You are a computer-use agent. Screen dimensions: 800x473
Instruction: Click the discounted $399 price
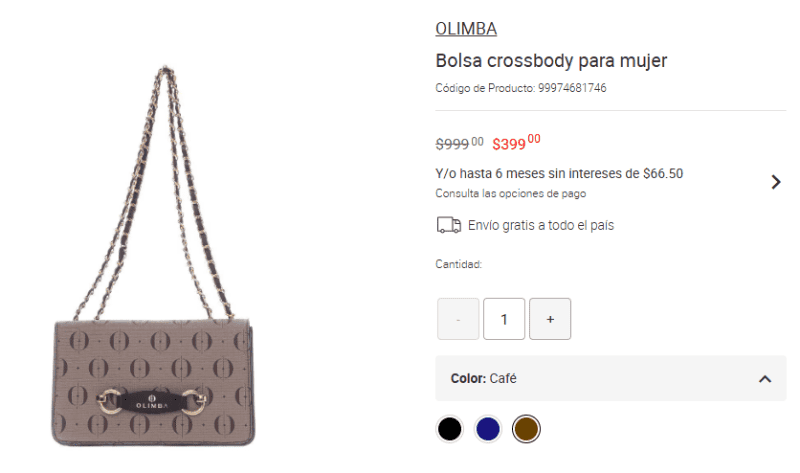coord(516,142)
